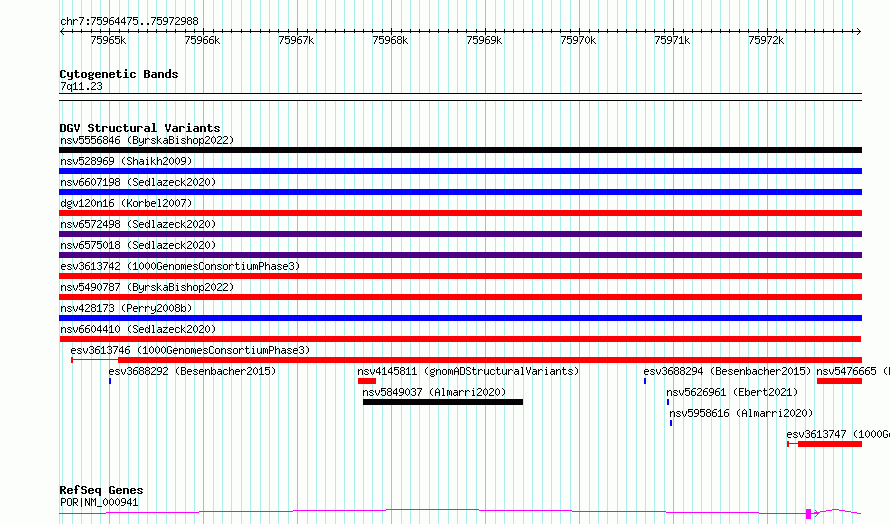Click the black bar under nsv5849037

[x=443, y=402]
